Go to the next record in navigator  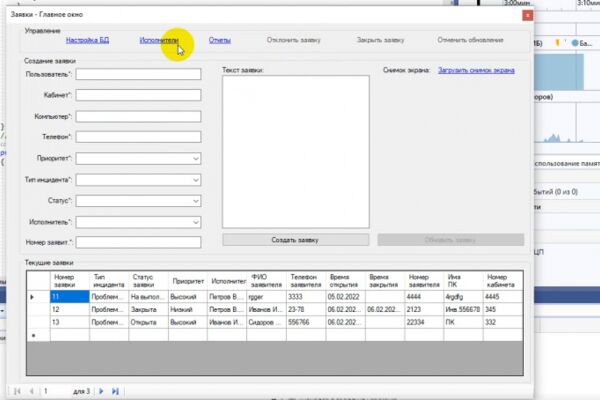click(101, 391)
